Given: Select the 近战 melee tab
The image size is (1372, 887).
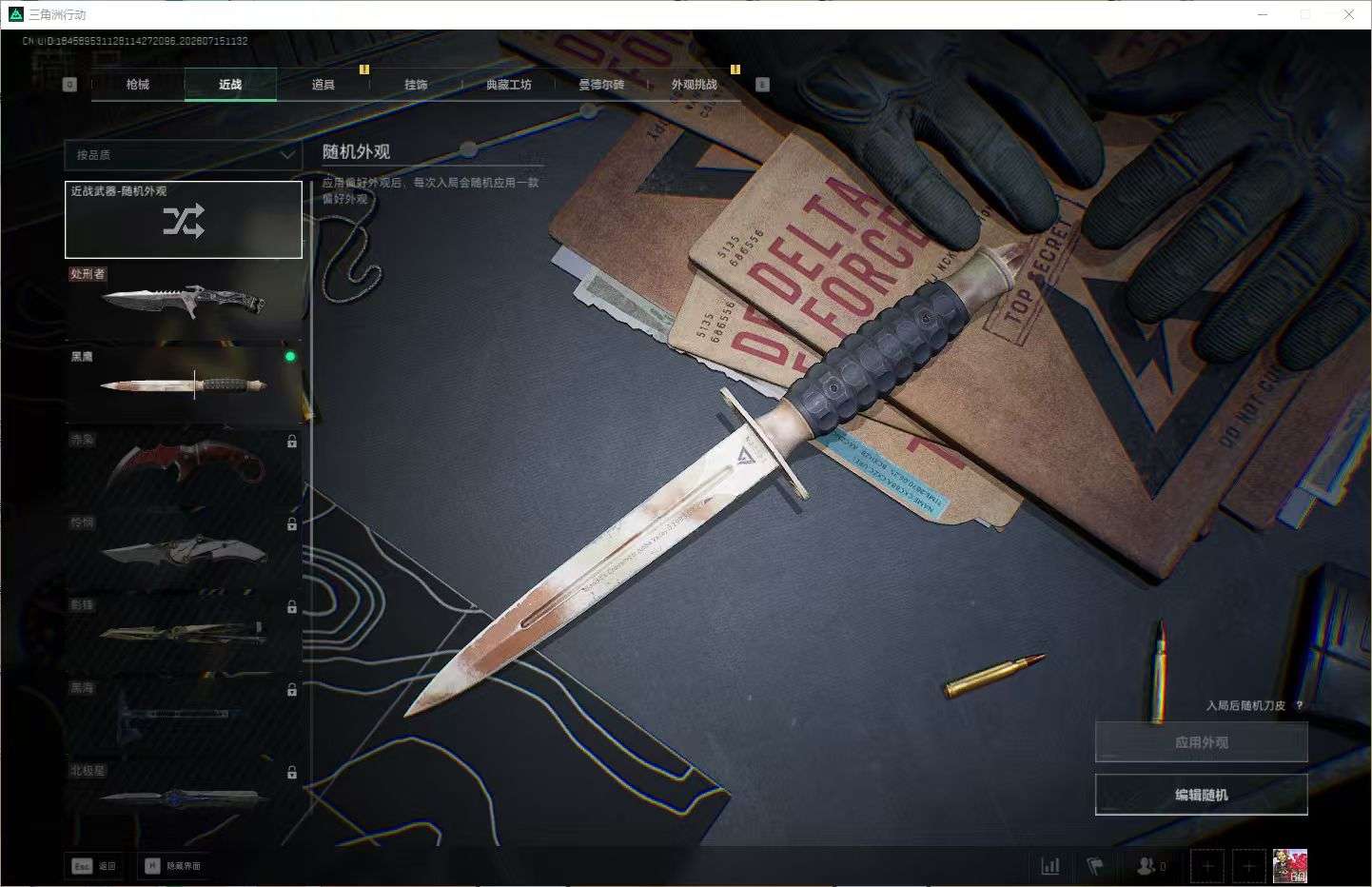Looking at the screenshot, I should tap(230, 85).
